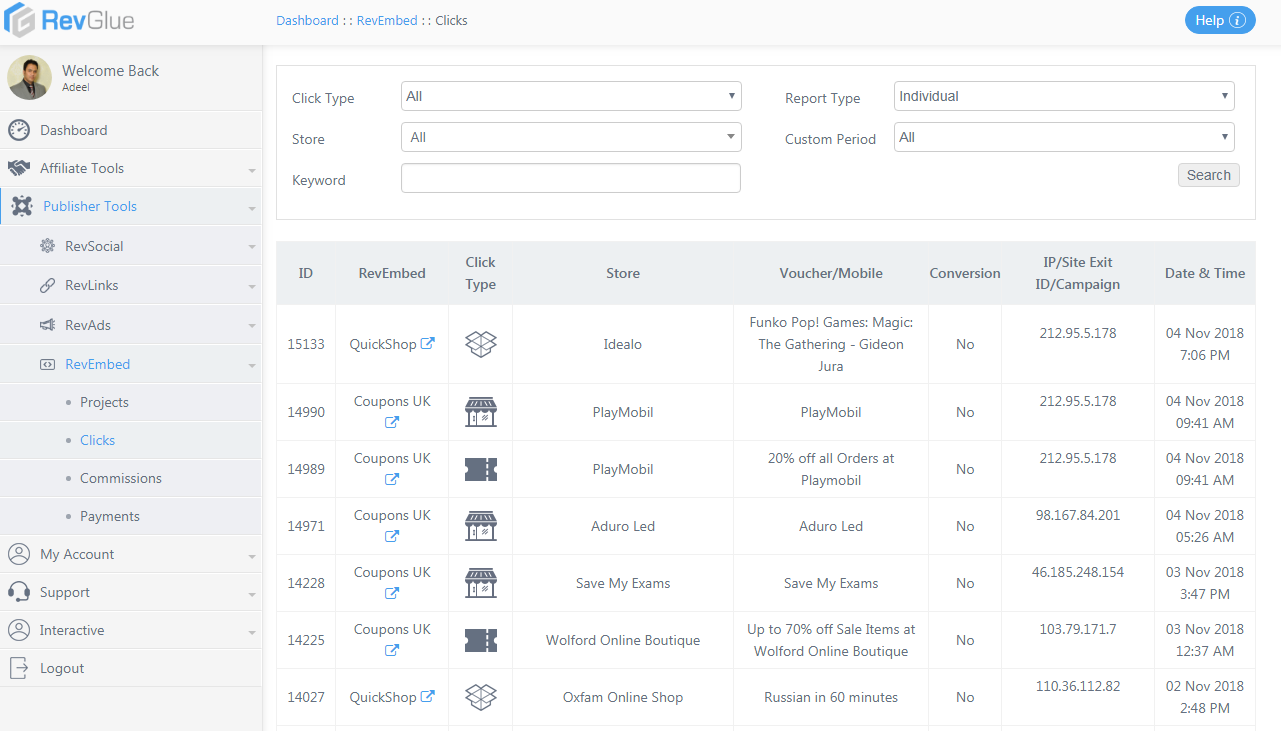Click the RevEmbed code icon

pyautogui.click(x=47, y=364)
